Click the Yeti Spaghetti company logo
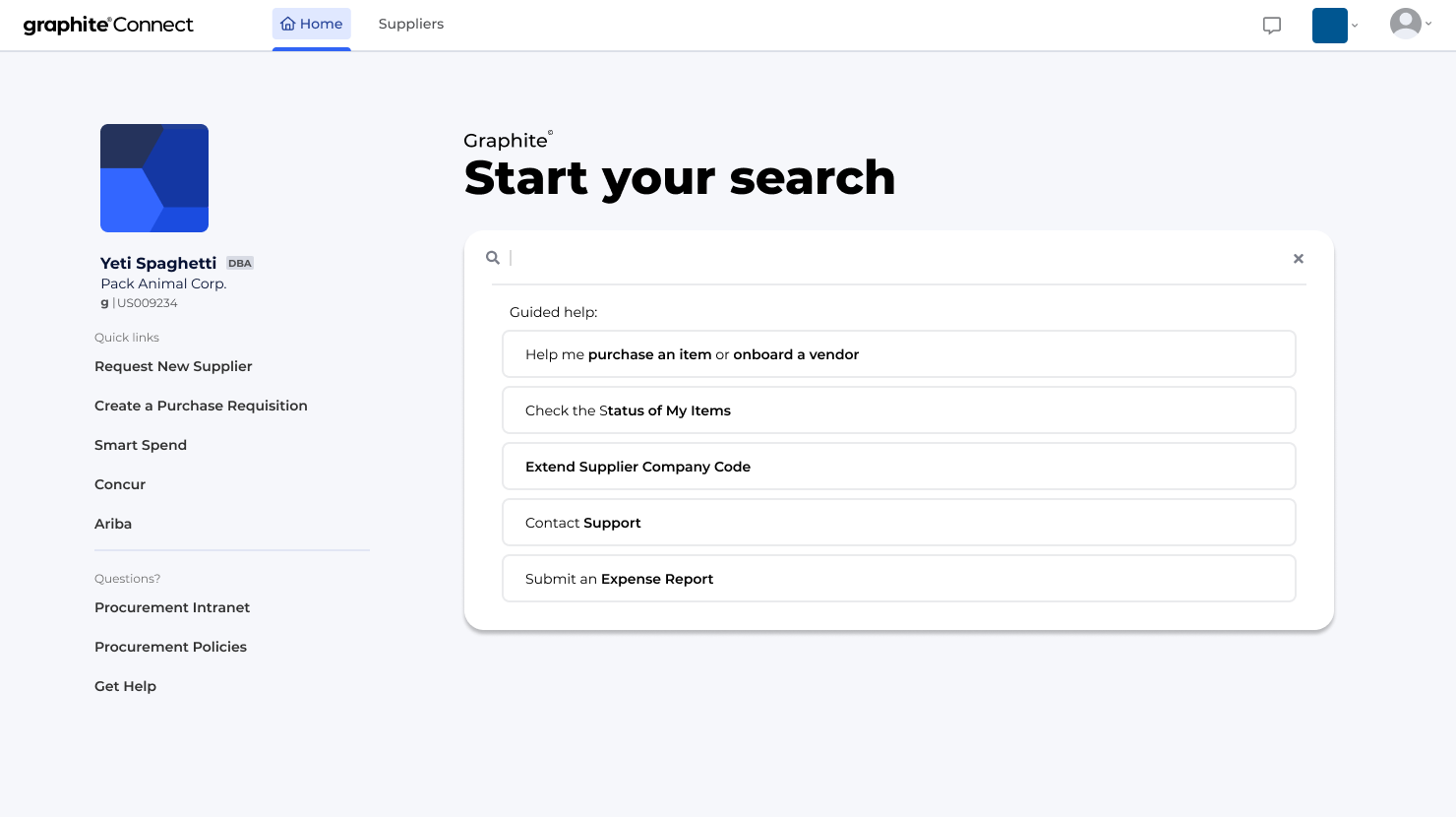 [x=154, y=178]
